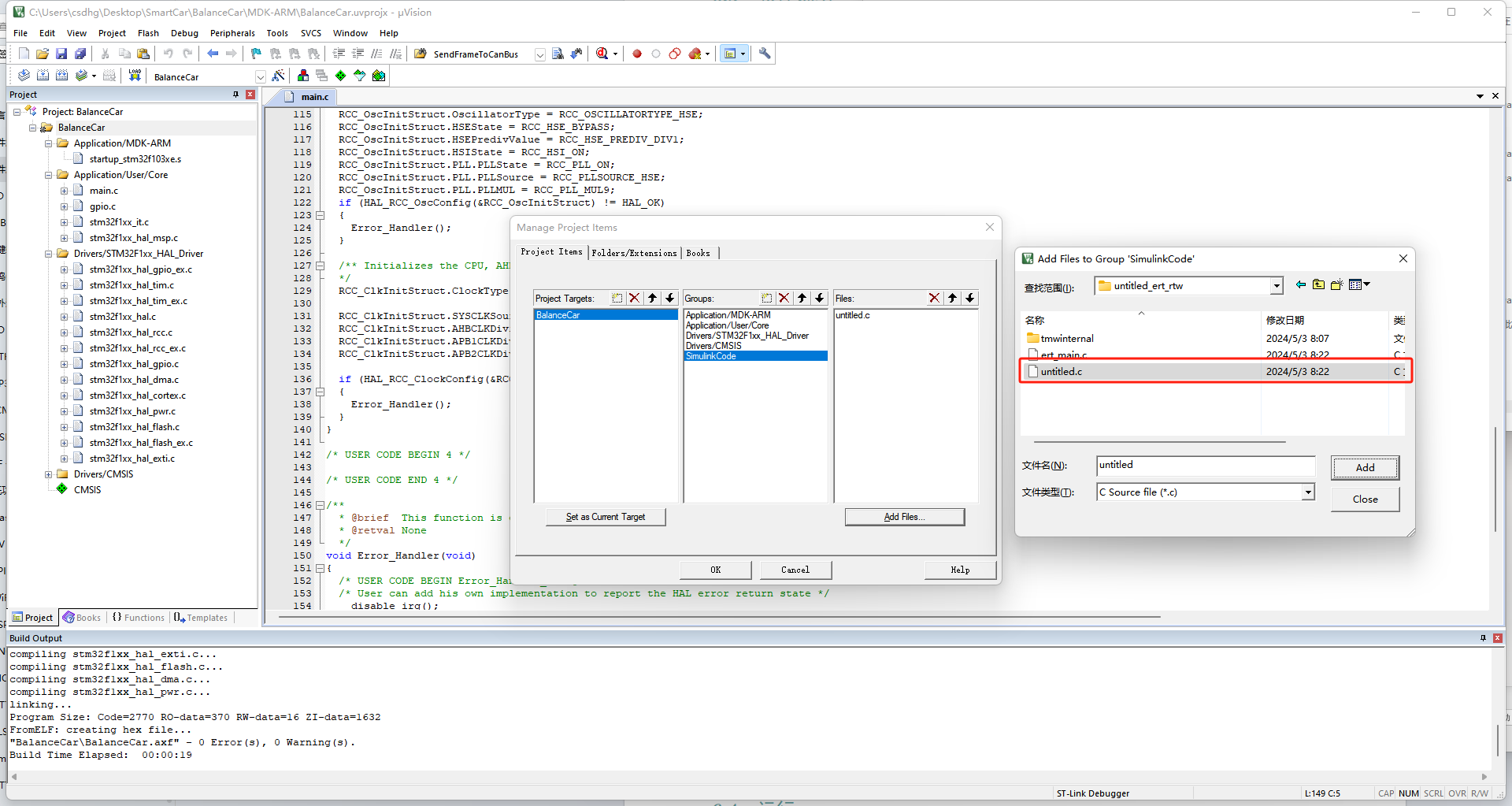The height and width of the screenshot is (806, 1512).
Task: Open the BalanceCar target dropdown
Action: (260, 76)
